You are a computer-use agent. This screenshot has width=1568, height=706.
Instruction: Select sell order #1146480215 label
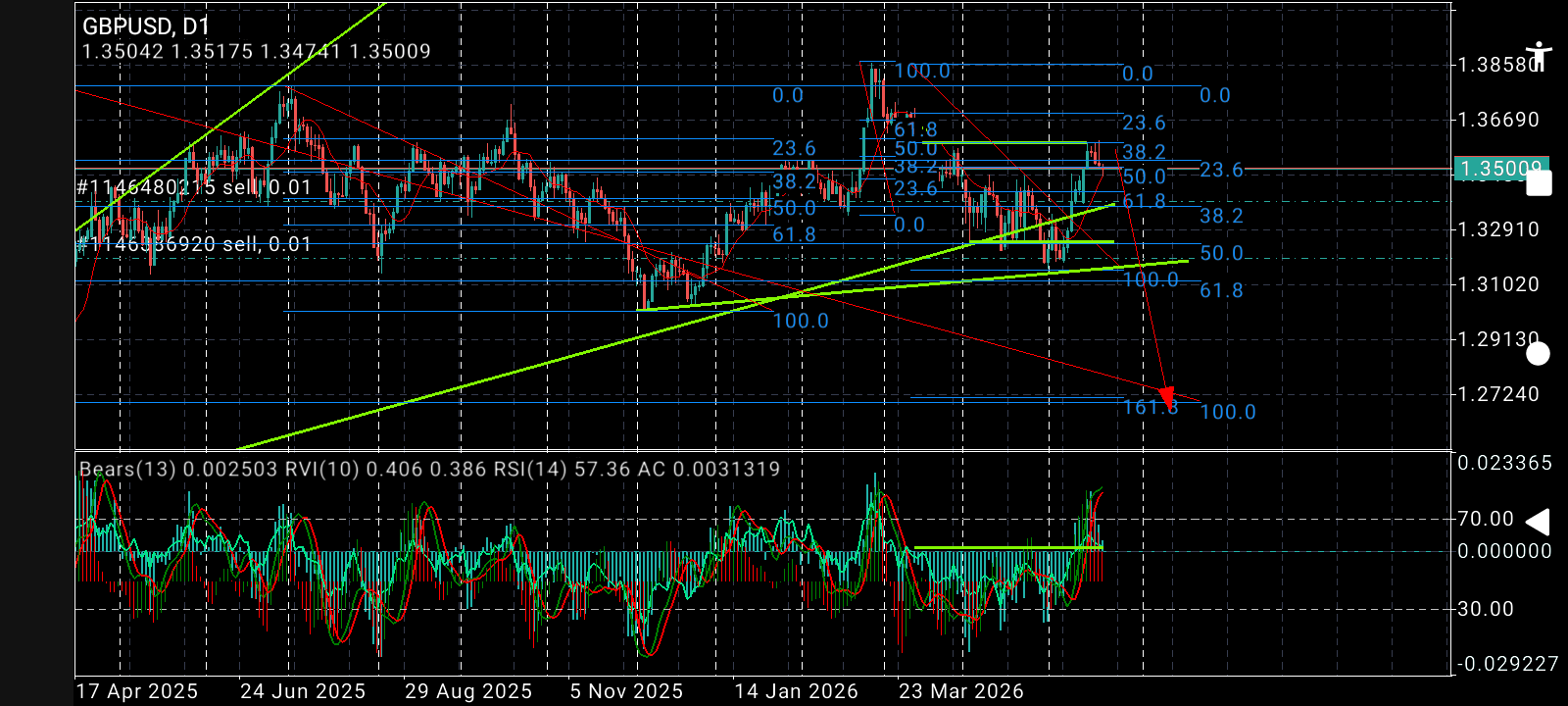coord(194,187)
